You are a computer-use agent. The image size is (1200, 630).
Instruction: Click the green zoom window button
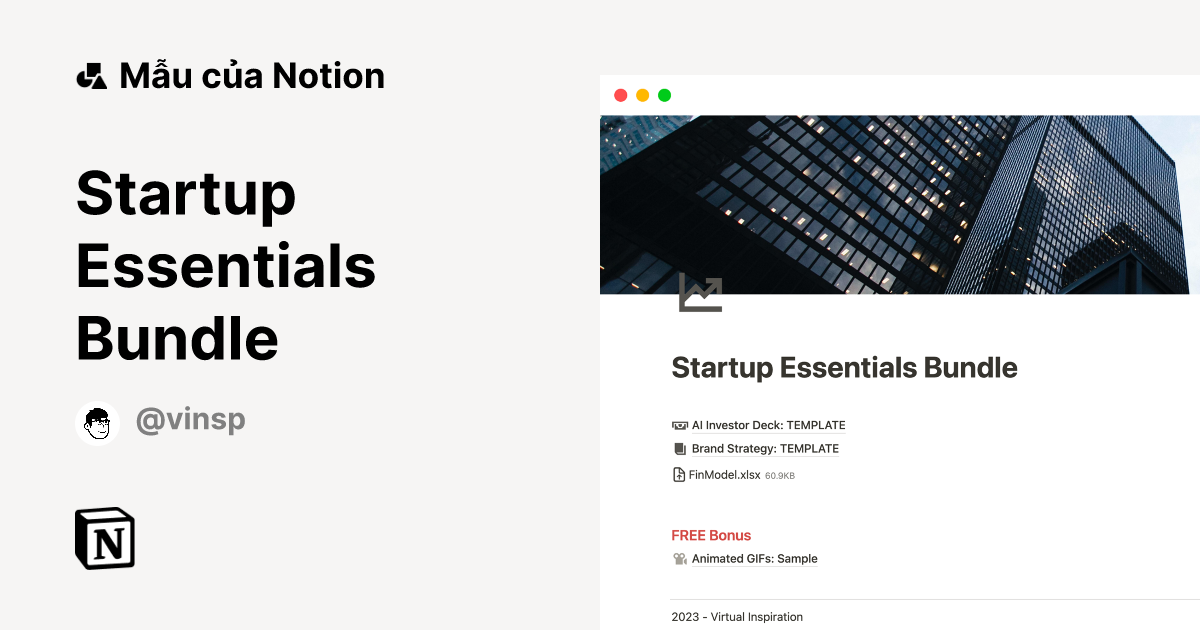[666, 95]
